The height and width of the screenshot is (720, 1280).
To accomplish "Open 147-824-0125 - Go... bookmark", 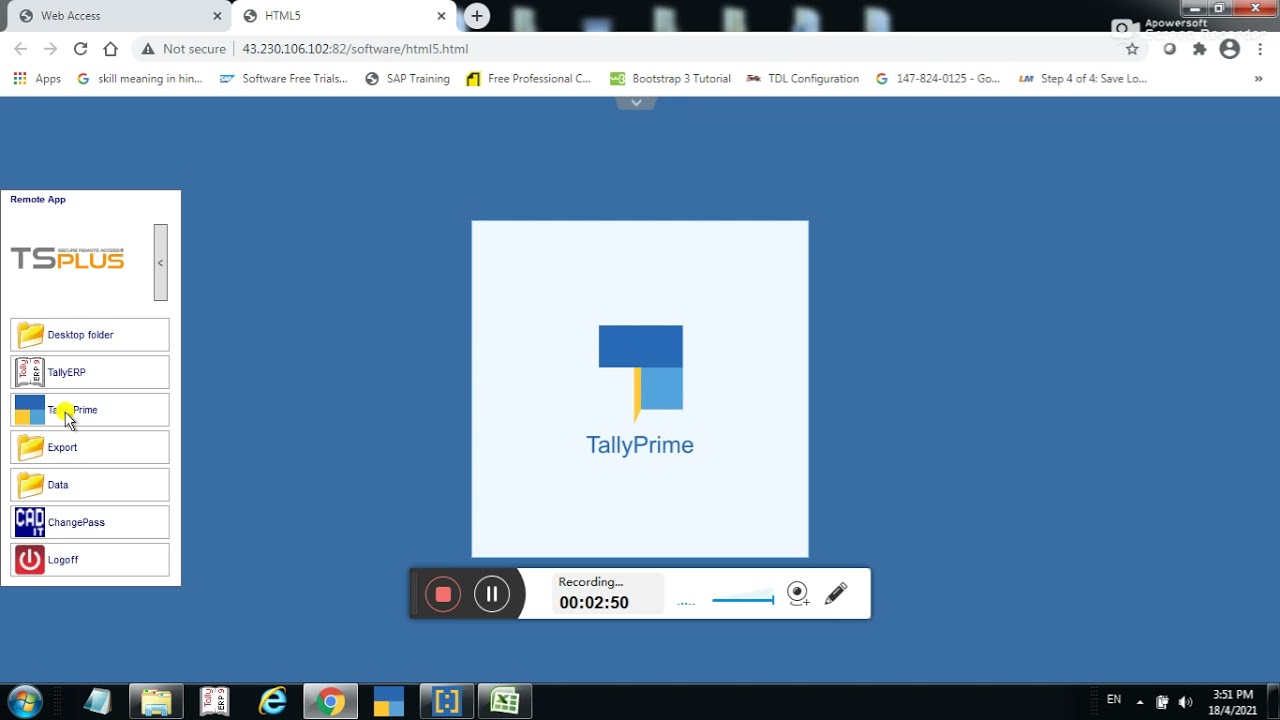I will coord(937,79).
